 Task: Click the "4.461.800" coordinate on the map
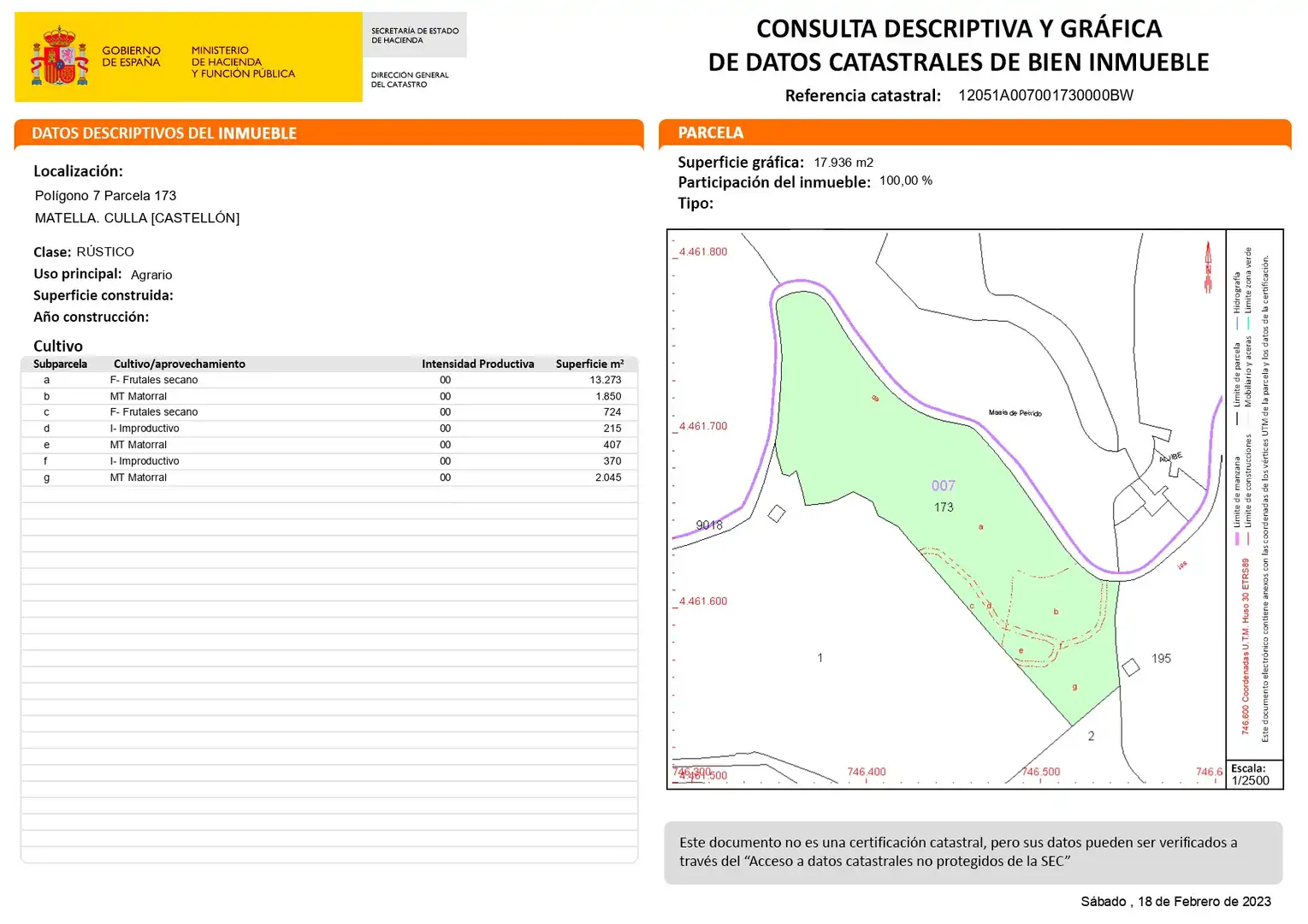703,252
